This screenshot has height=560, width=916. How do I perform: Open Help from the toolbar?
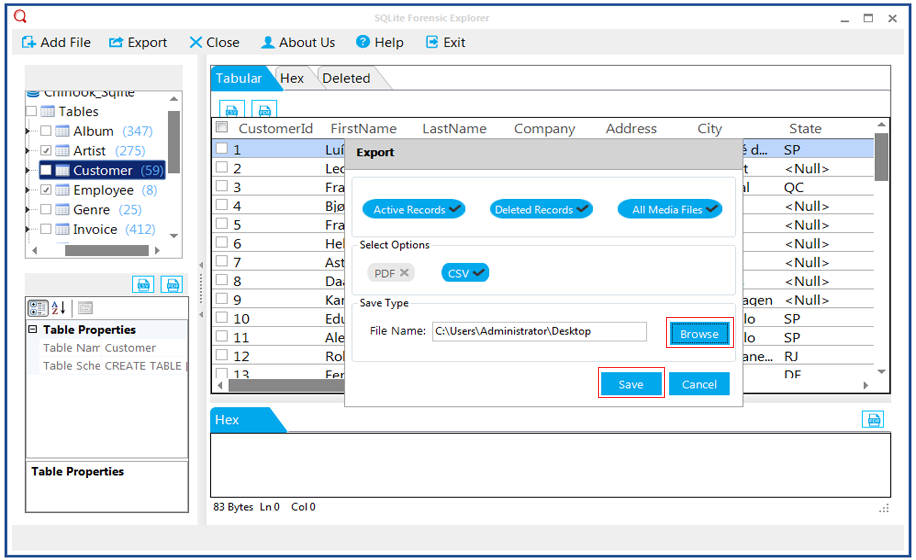pyautogui.click(x=380, y=43)
